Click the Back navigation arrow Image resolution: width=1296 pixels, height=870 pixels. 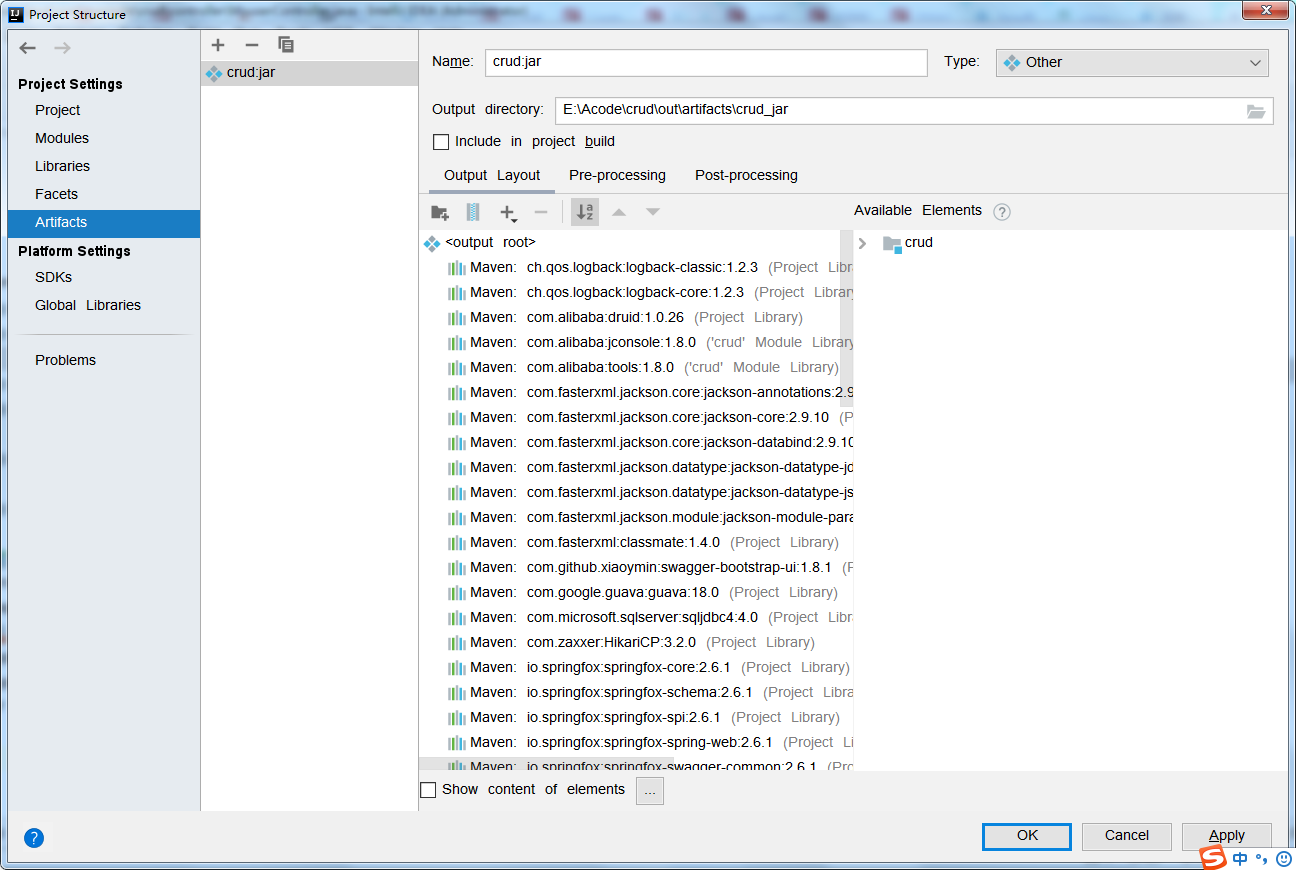[28, 48]
